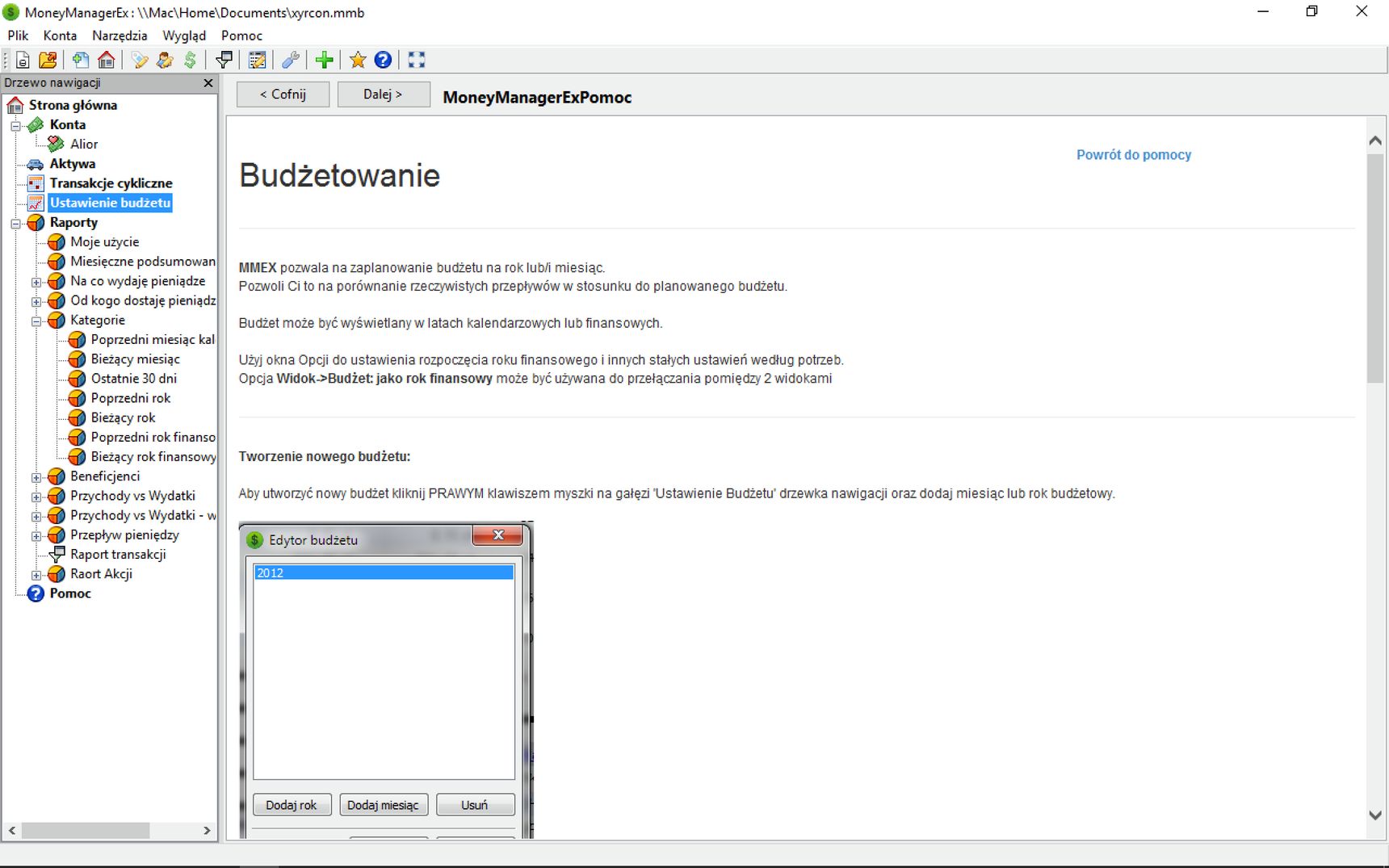Open the general report manager icon
The width and height of the screenshot is (1389, 868).
point(258,60)
